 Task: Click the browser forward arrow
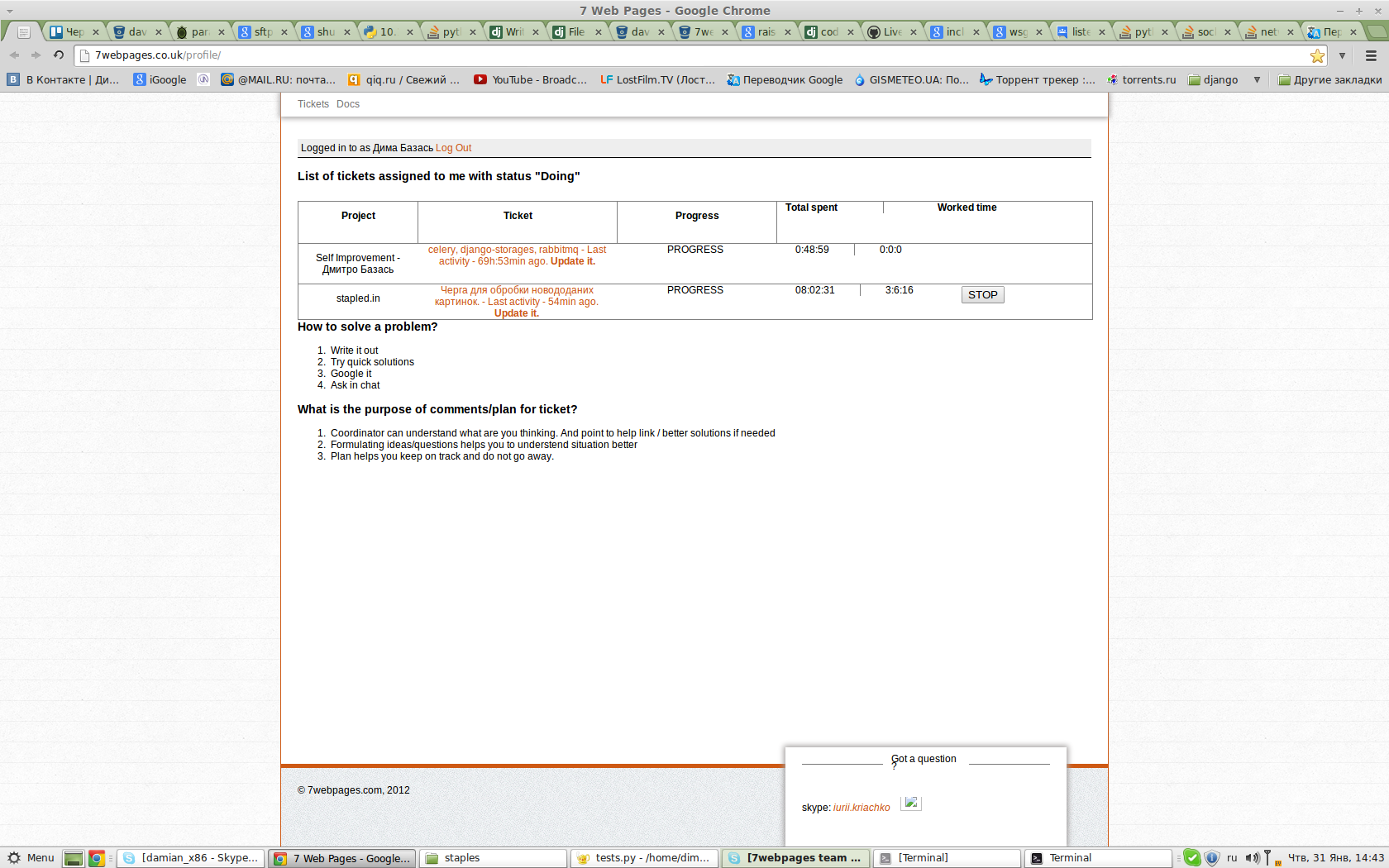36,55
